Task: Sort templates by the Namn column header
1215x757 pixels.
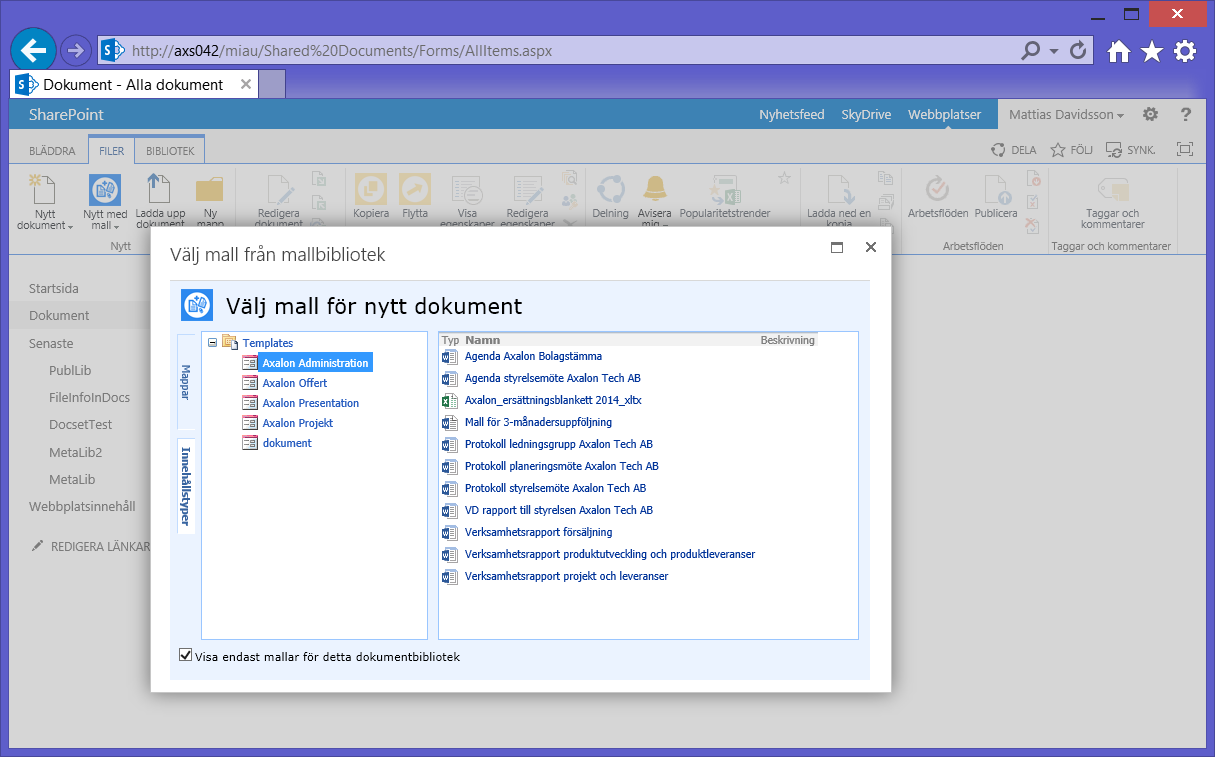Action: pyautogui.click(x=483, y=340)
